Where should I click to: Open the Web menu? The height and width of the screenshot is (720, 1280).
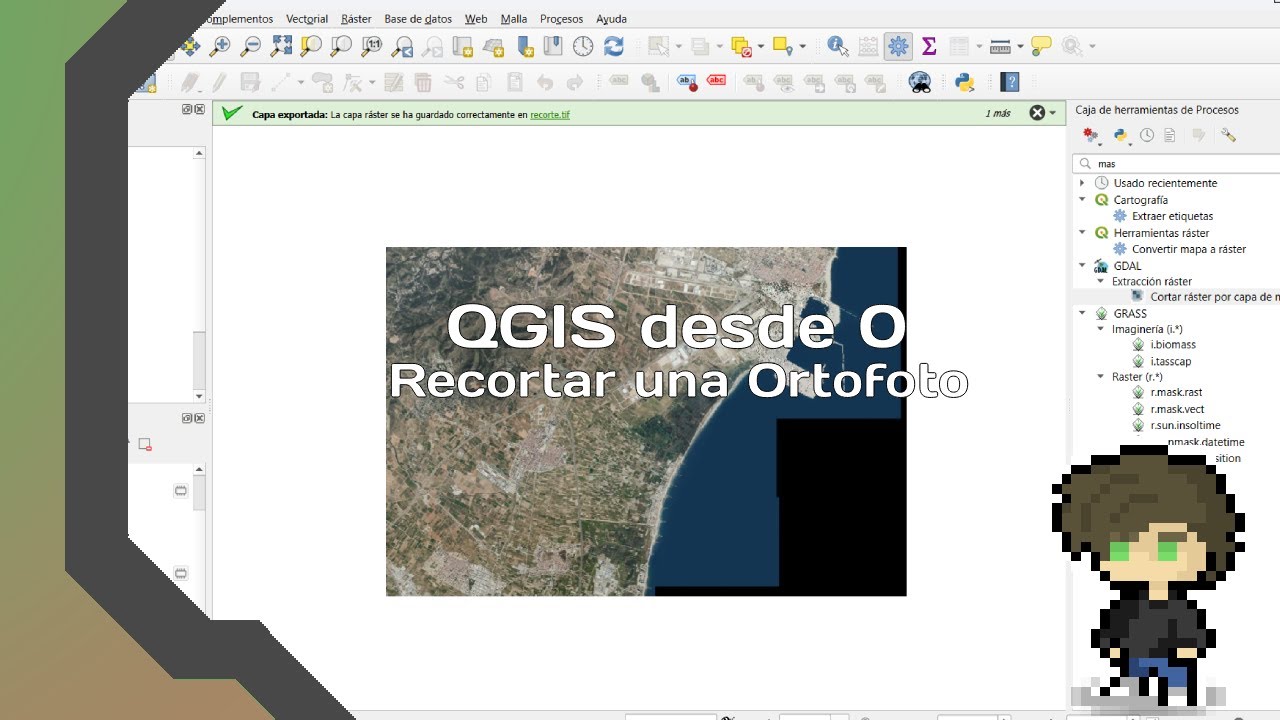point(476,19)
